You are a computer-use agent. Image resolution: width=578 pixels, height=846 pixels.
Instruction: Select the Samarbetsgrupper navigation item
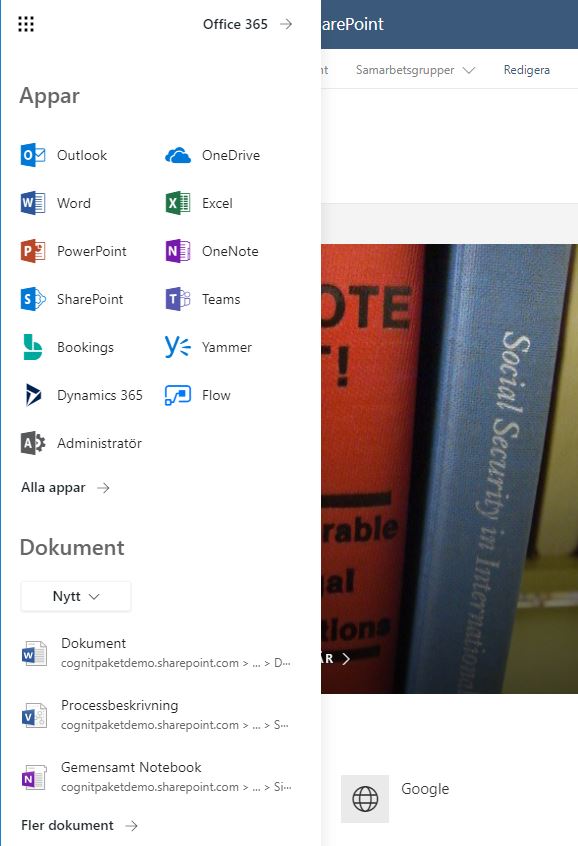[405, 70]
